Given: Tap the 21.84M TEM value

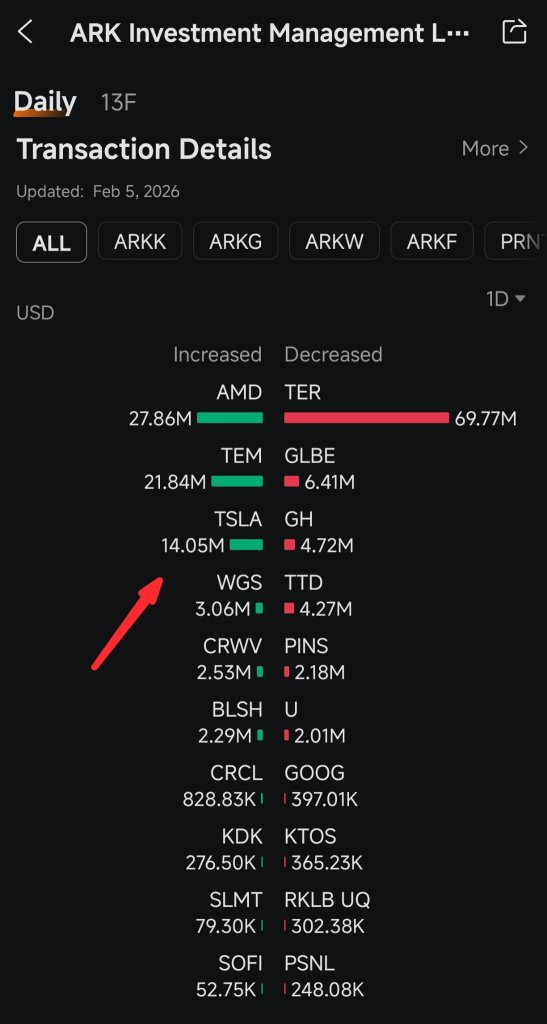Looking at the screenshot, I should pyautogui.click(x=175, y=482).
